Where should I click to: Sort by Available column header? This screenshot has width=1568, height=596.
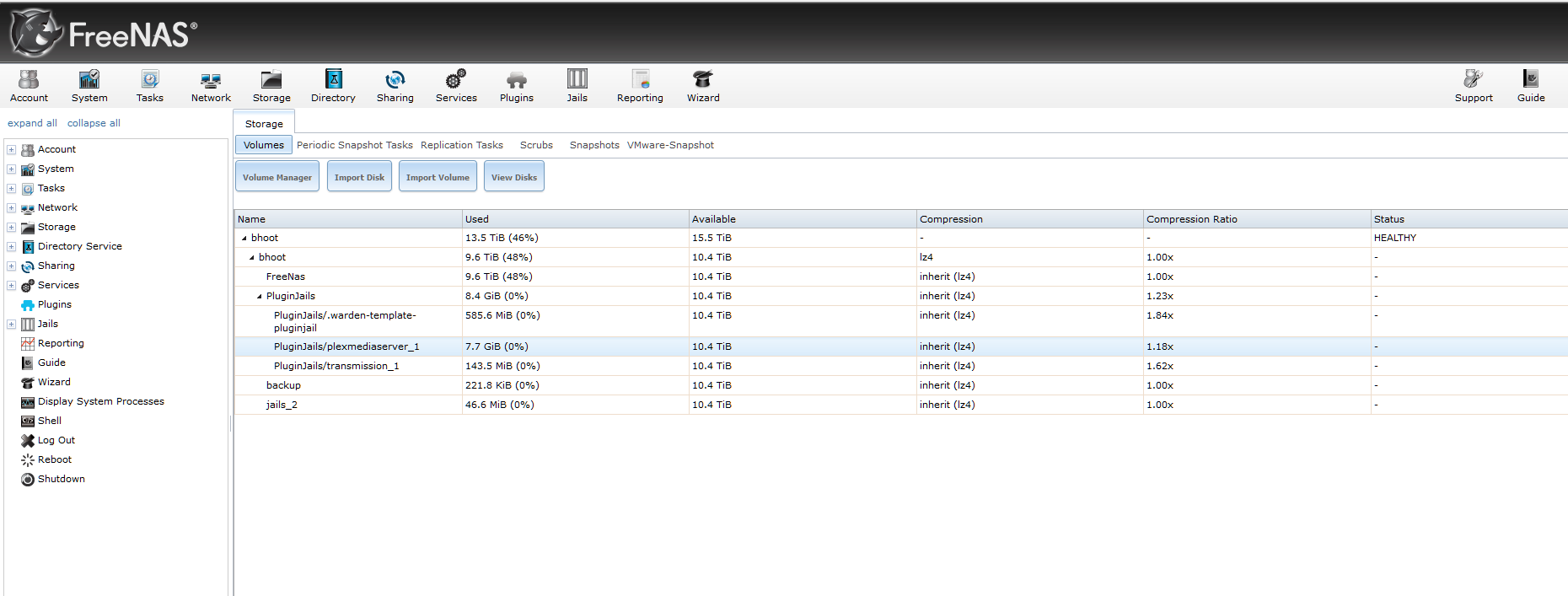(x=803, y=219)
